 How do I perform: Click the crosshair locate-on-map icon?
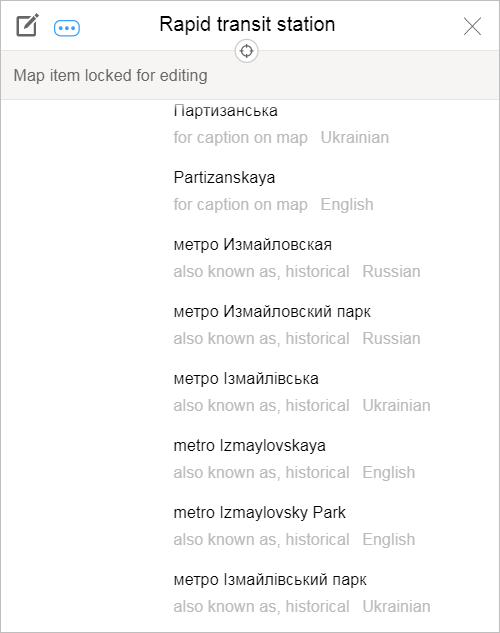[247, 51]
